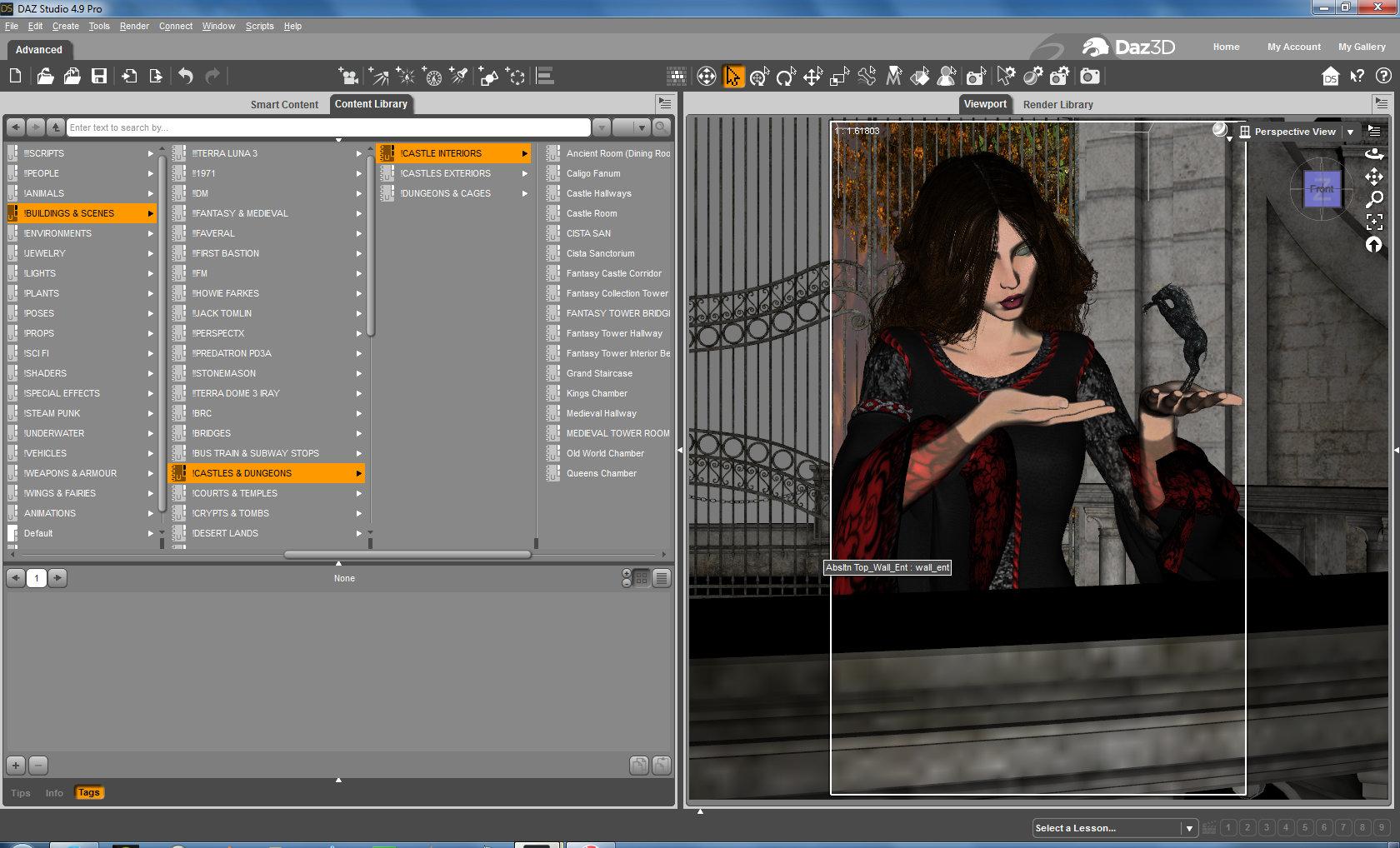
Task: Activate the Rotate tool in toolbar
Action: [x=785, y=77]
